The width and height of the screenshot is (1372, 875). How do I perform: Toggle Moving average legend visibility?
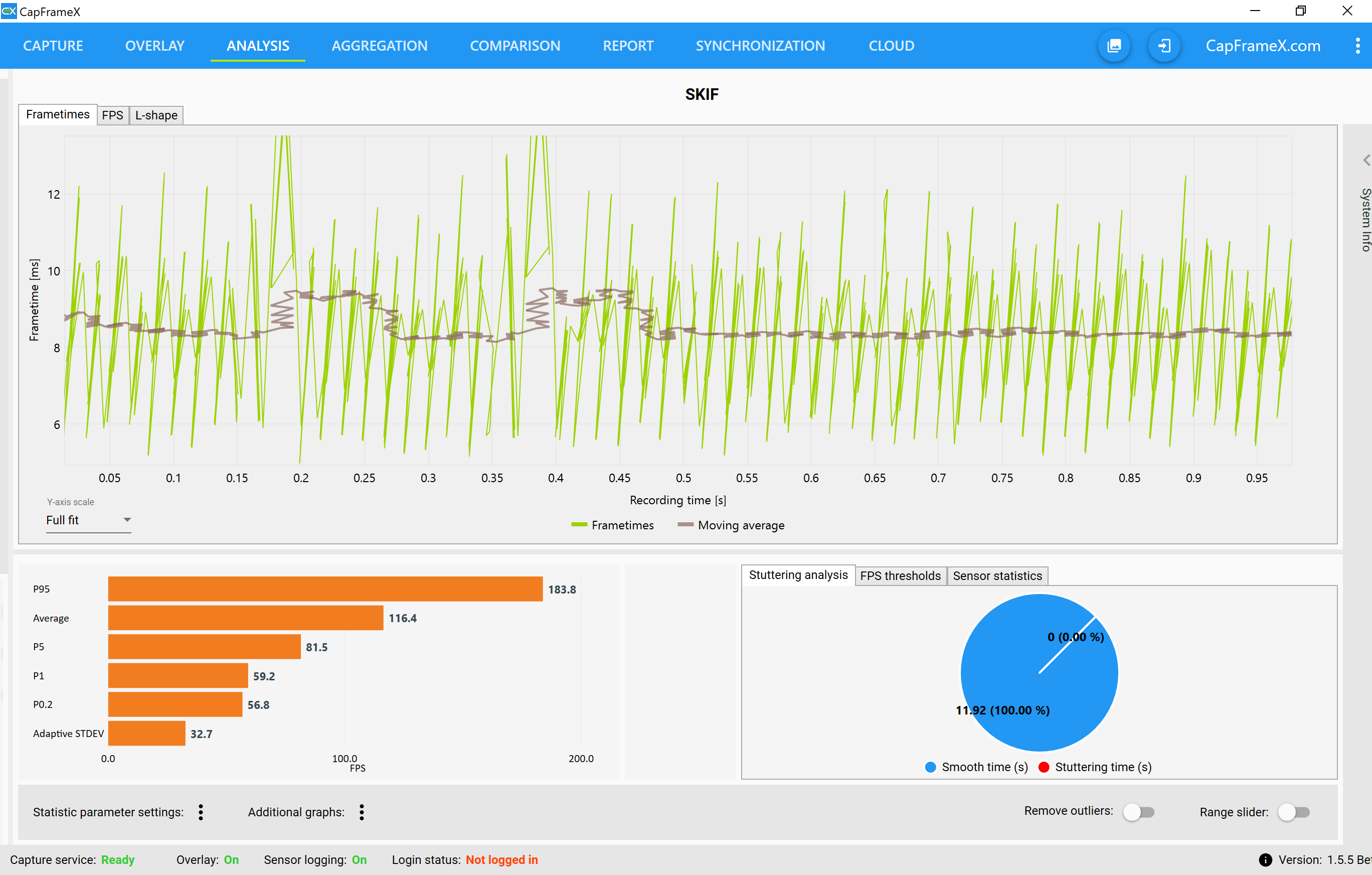tap(731, 525)
